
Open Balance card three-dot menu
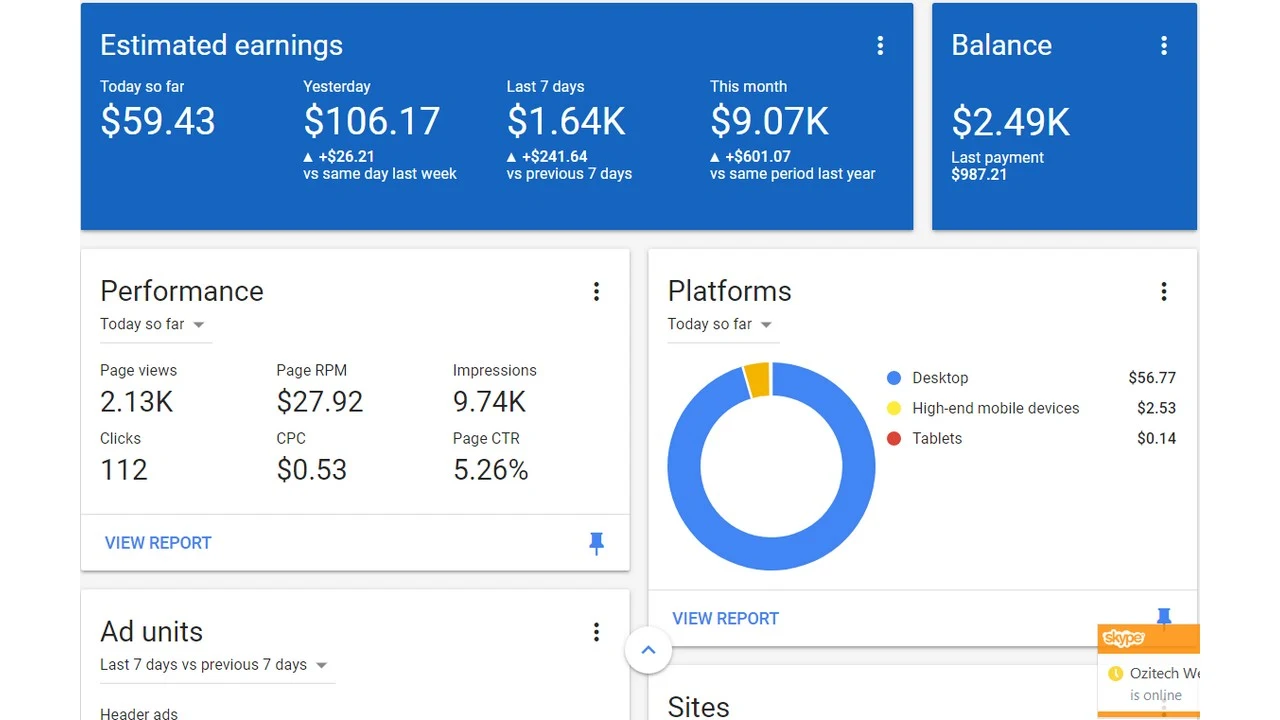(x=1164, y=45)
